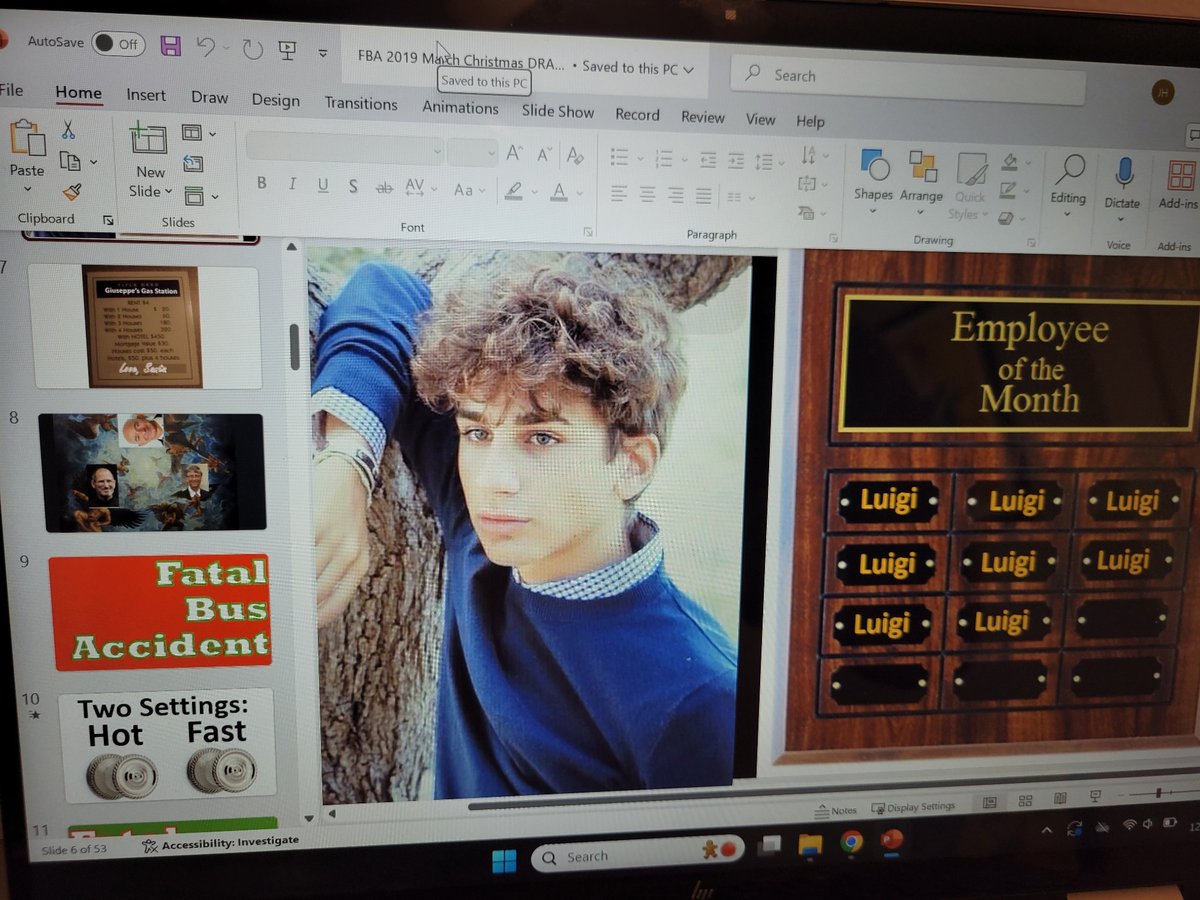
Task: Toggle Bold formatting
Action: click(262, 183)
